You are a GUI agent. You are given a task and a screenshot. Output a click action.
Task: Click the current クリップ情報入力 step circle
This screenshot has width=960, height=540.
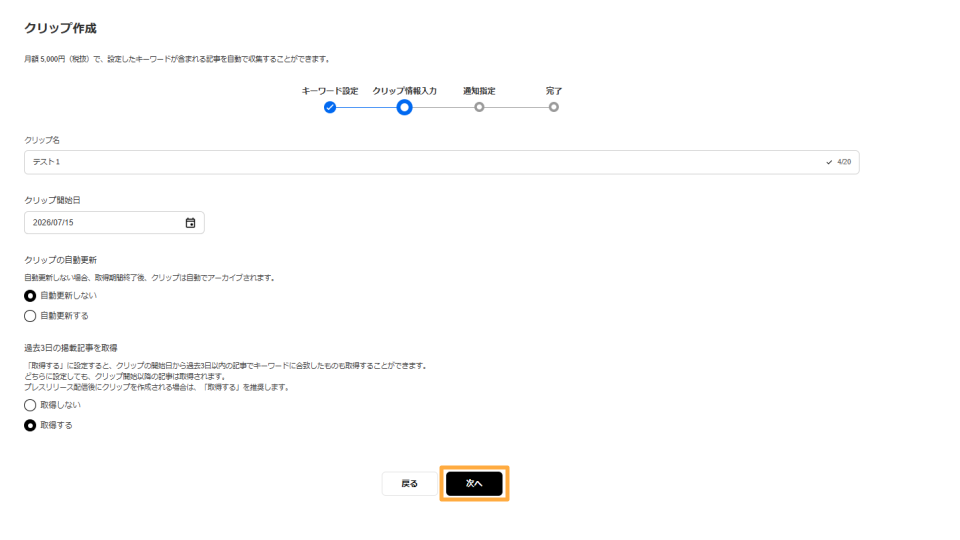click(x=404, y=108)
